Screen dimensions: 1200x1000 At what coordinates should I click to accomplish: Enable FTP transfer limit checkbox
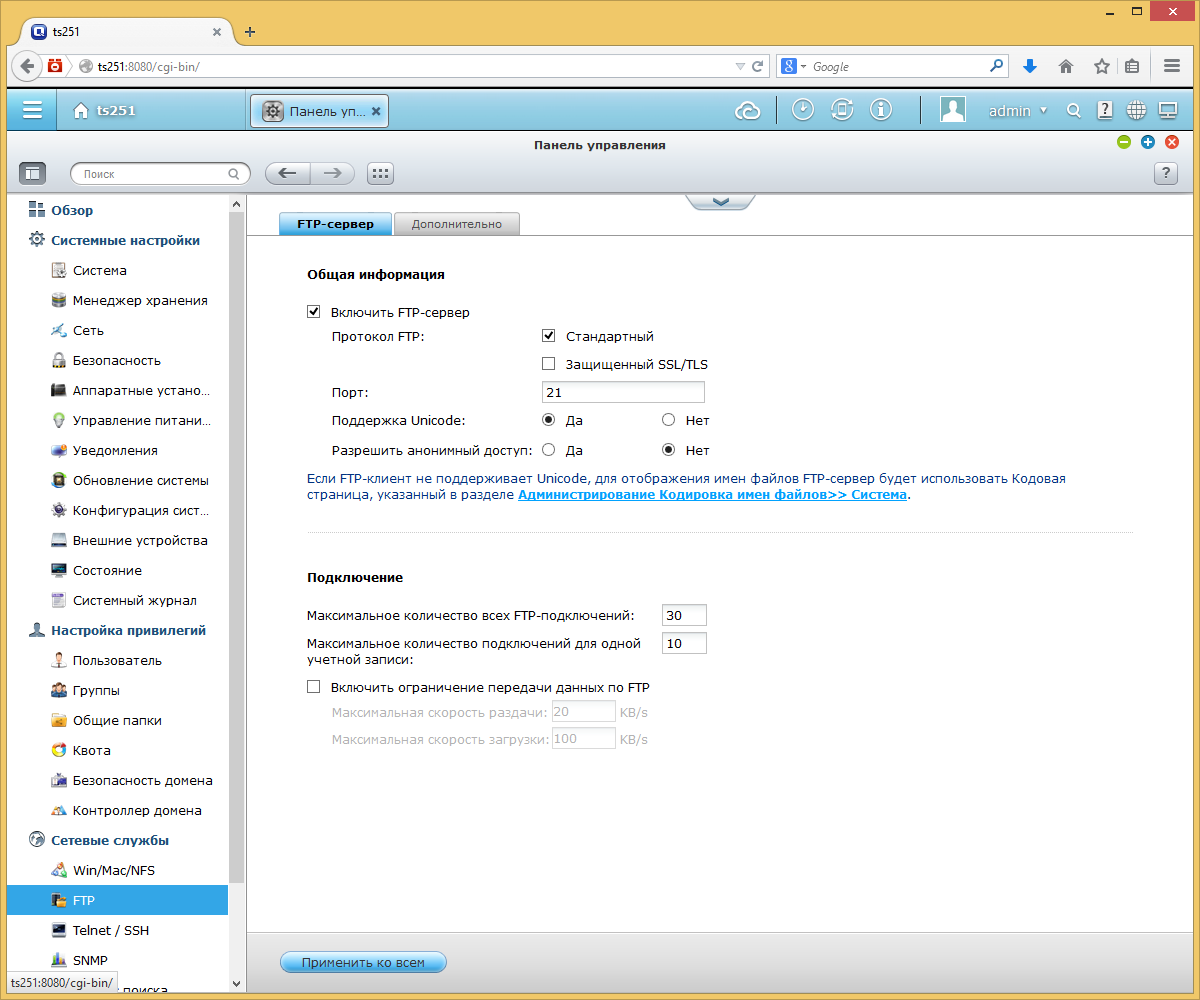tap(314, 687)
